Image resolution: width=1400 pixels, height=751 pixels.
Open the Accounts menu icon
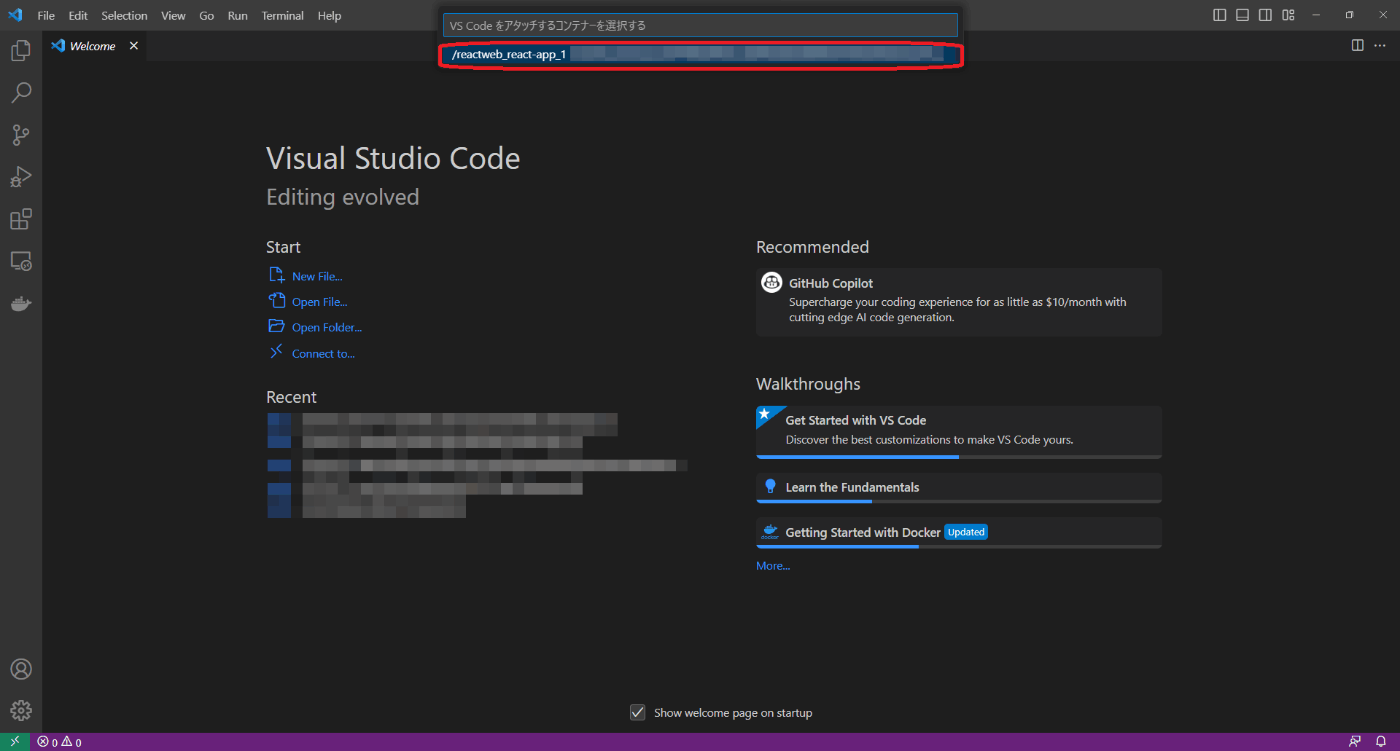pyautogui.click(x=21, y=669)
